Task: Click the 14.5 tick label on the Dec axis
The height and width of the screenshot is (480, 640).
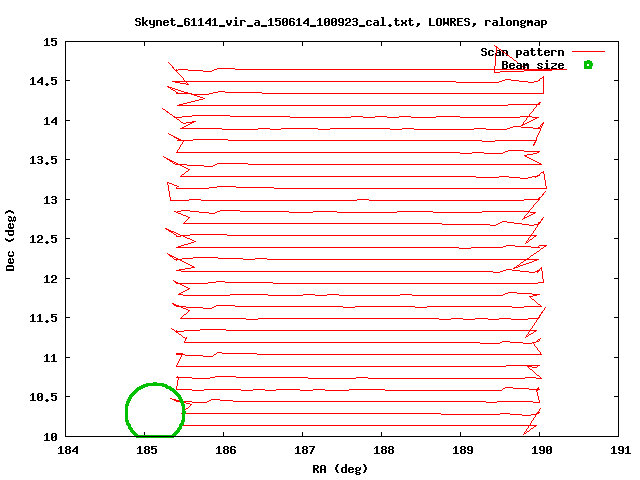Action: [44, 81]
